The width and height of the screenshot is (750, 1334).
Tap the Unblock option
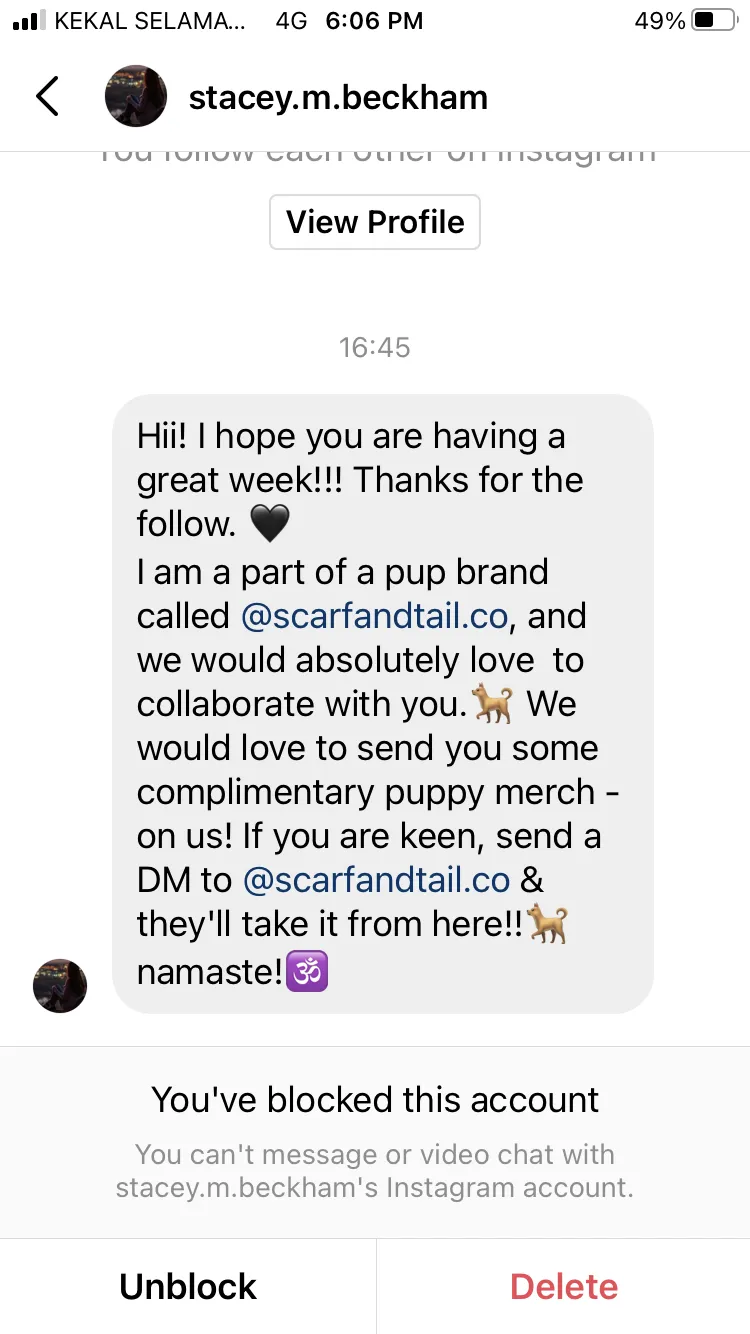point(188,1286)
